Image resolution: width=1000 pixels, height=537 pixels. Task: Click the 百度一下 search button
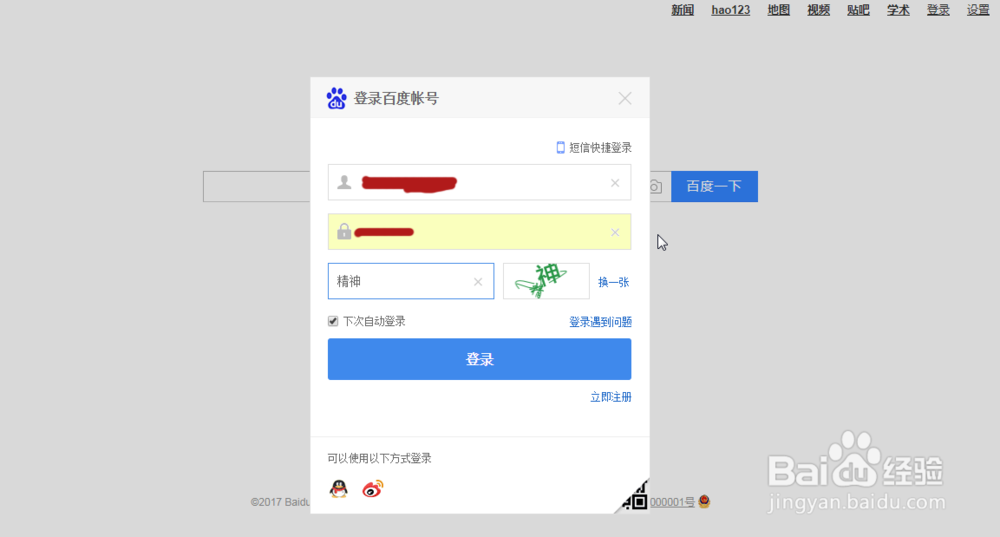click(x=714, y=186)
